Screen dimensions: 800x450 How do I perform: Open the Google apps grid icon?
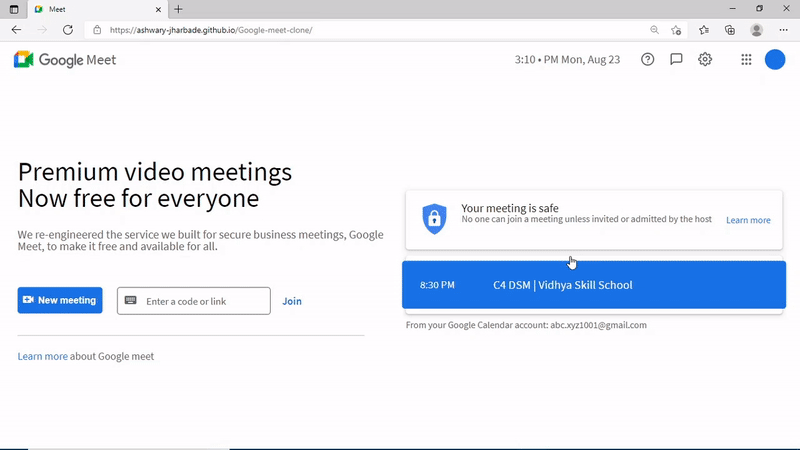(746, 60)
